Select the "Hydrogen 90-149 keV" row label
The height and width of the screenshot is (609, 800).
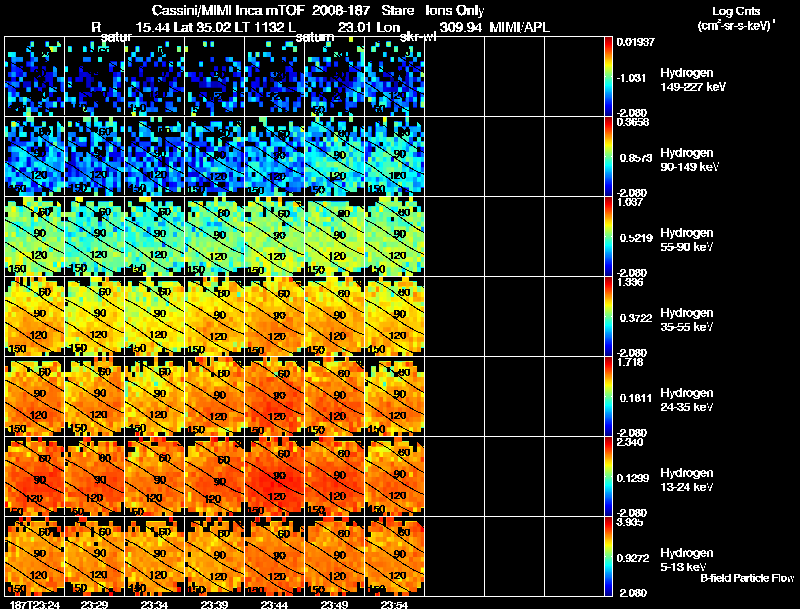(690, 160)
